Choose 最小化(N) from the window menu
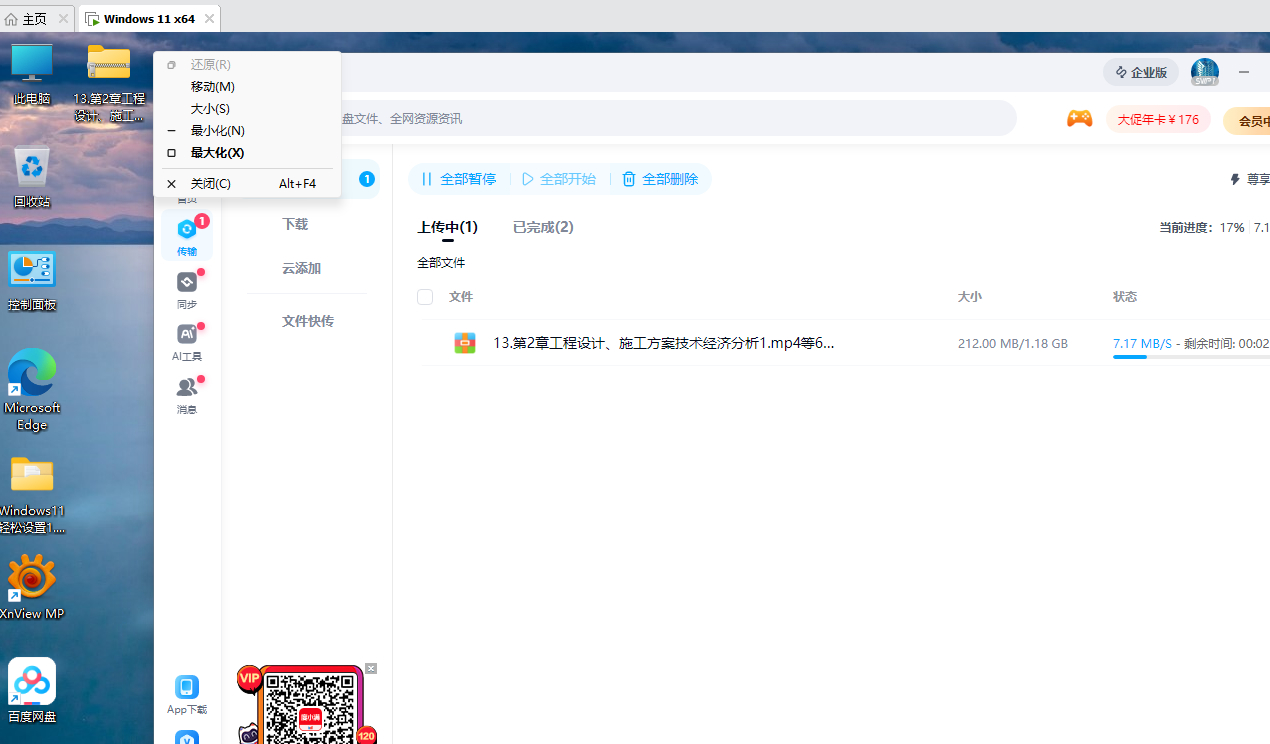 pos(218,130)
